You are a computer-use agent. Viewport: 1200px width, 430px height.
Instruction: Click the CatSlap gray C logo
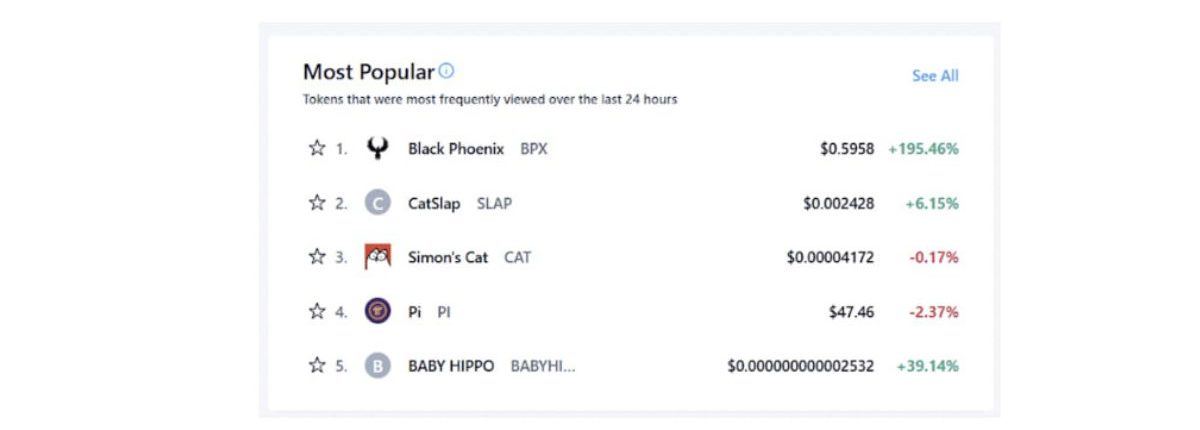(377, 203)
